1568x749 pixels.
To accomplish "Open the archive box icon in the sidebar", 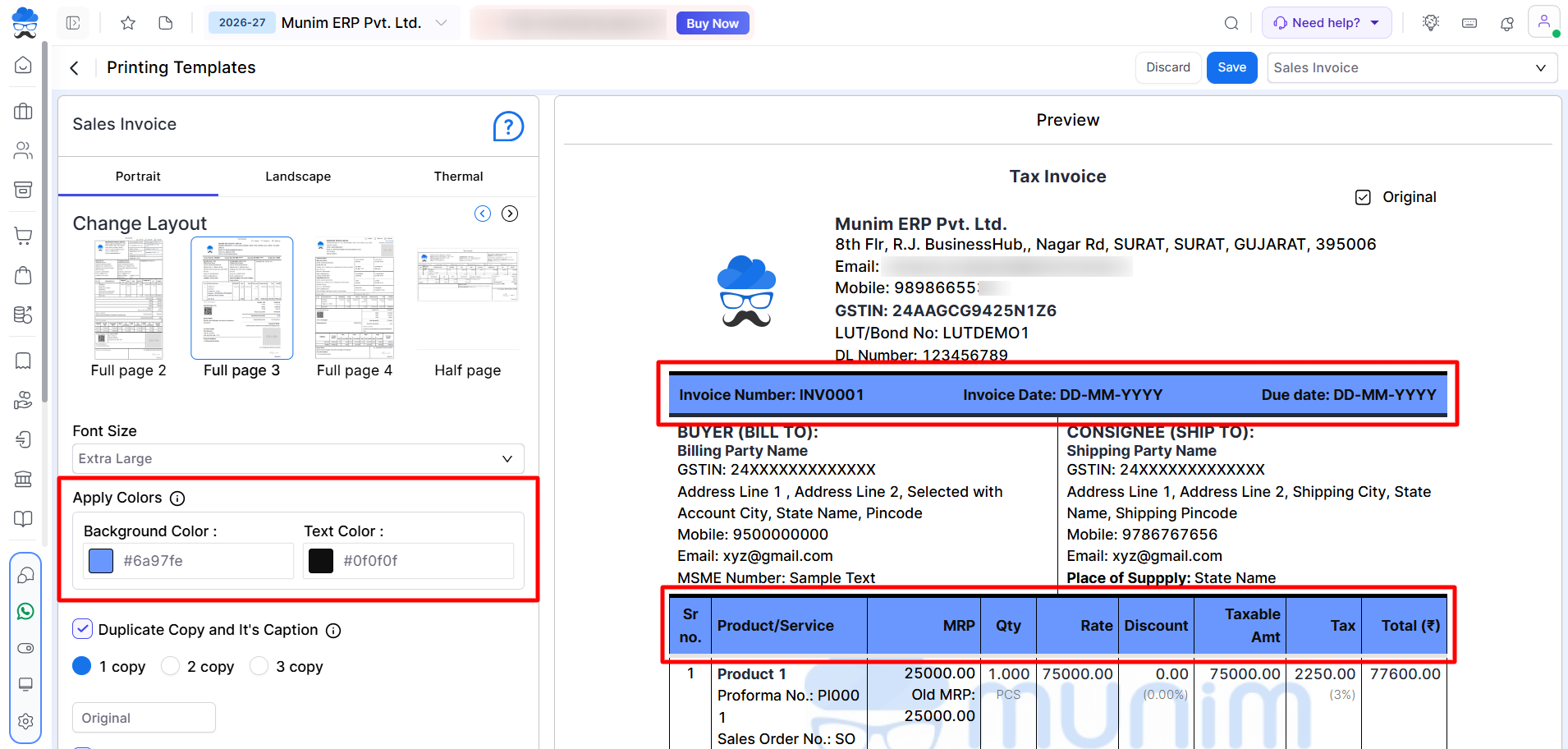I will point(24,190).
